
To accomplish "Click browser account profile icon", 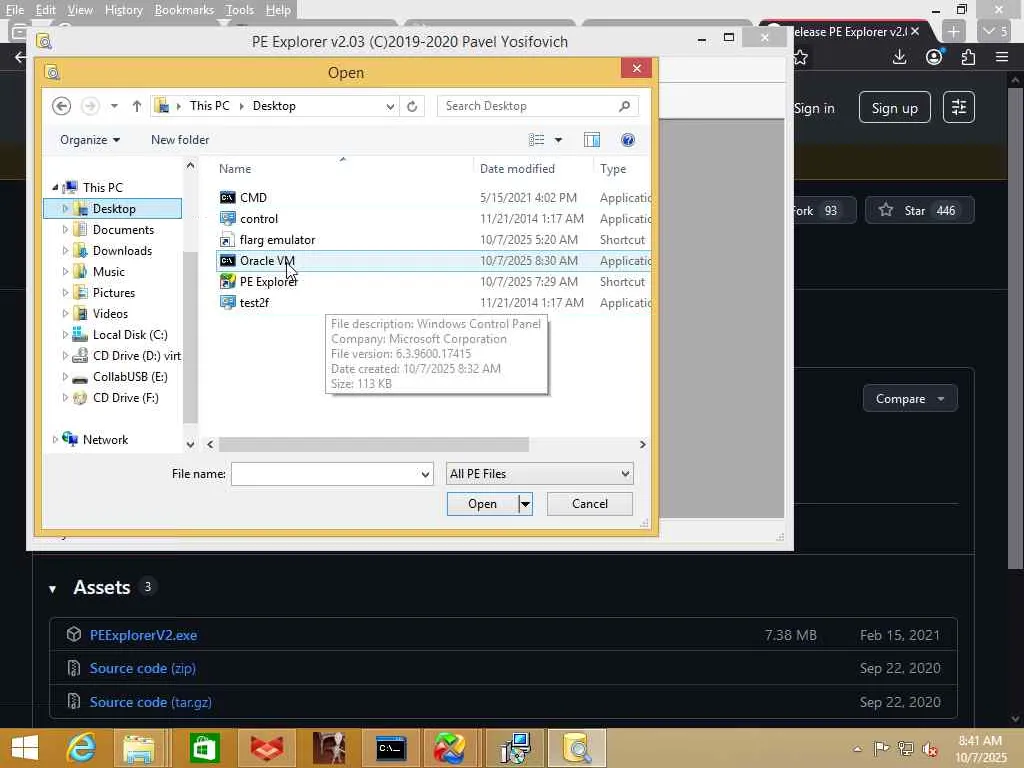I will pos(935,57).
